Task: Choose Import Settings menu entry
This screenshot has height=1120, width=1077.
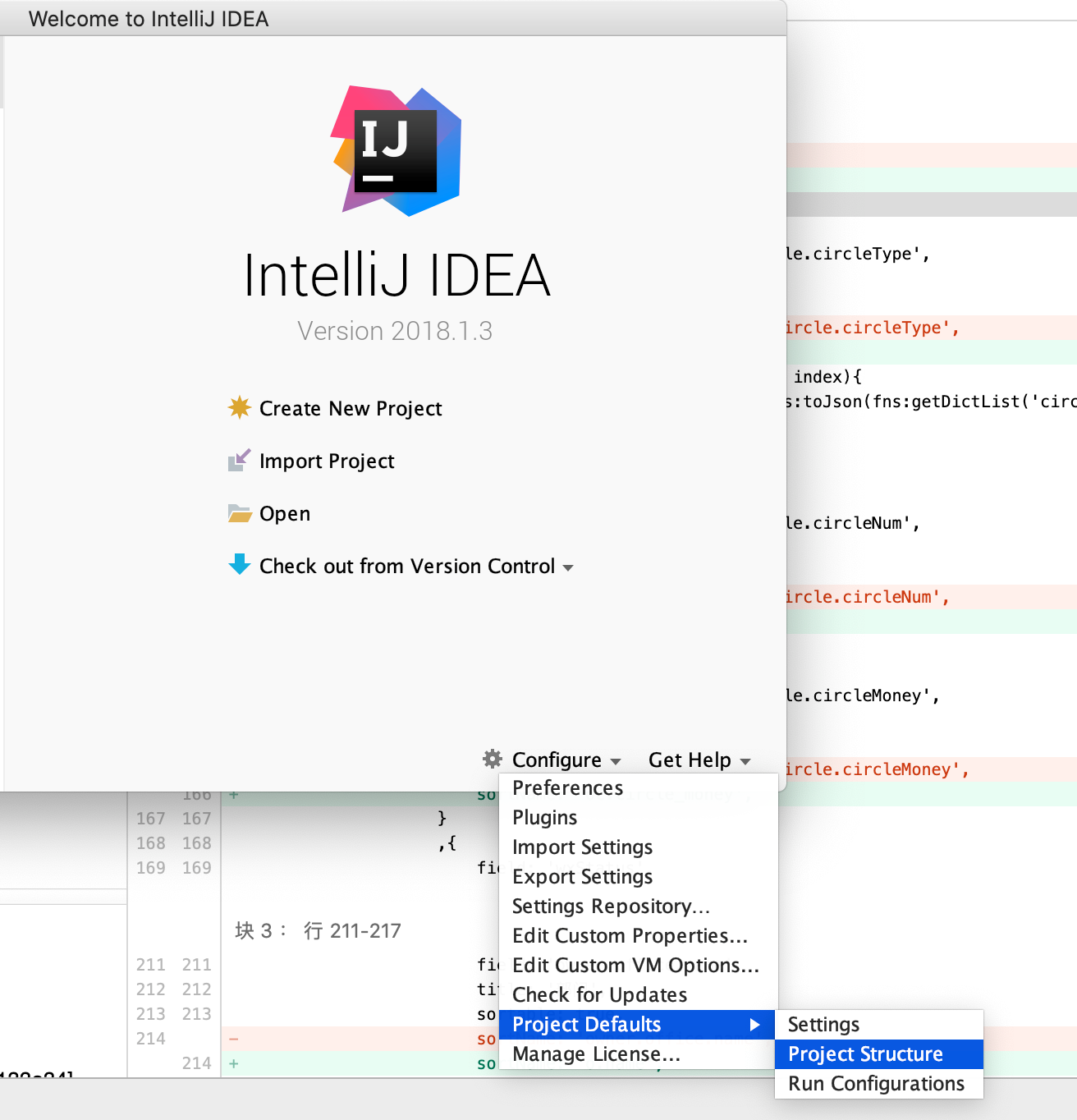Action: (582, 847)
